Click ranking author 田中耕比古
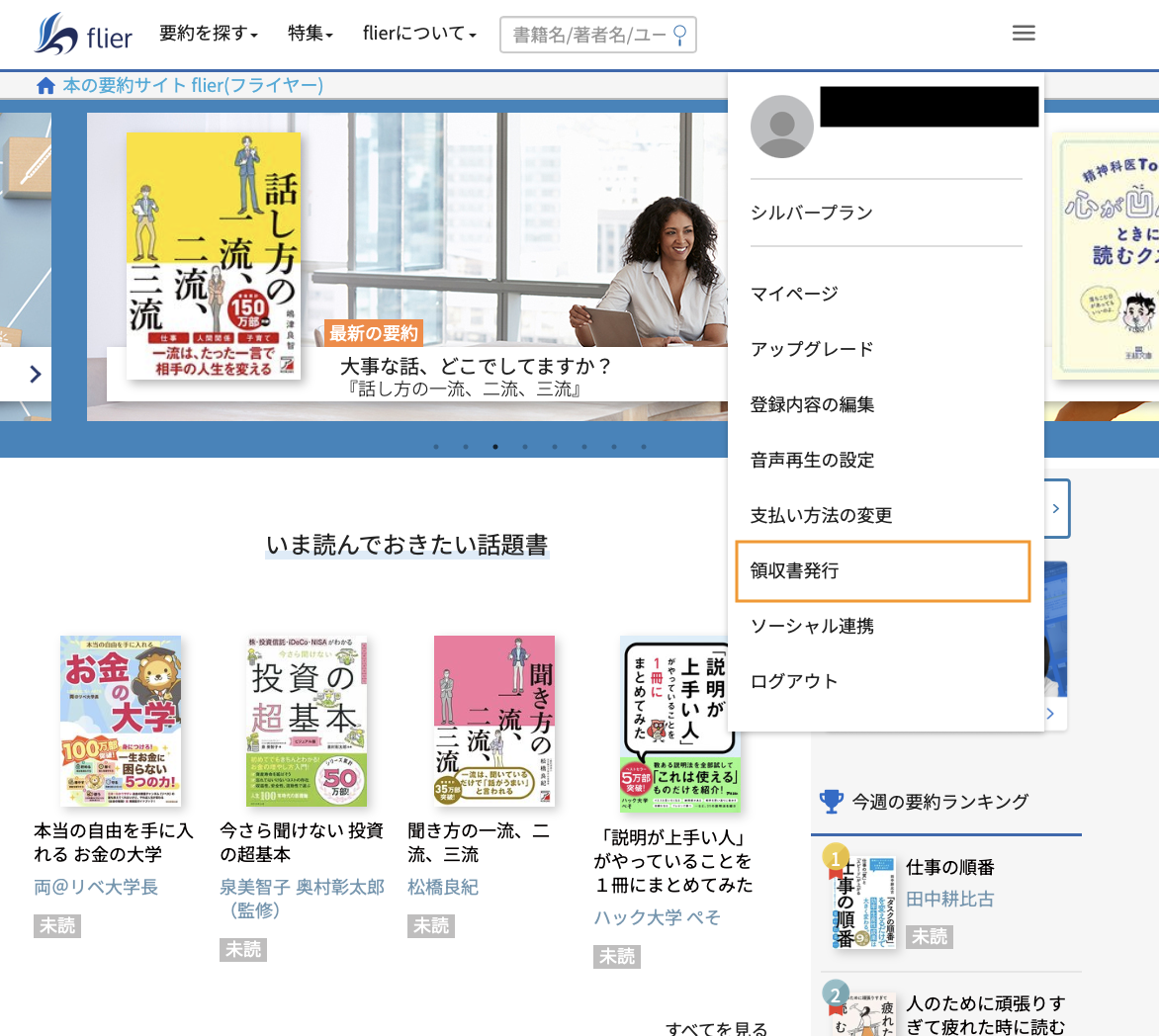The image size is (1159, 1036). (949, 900)
